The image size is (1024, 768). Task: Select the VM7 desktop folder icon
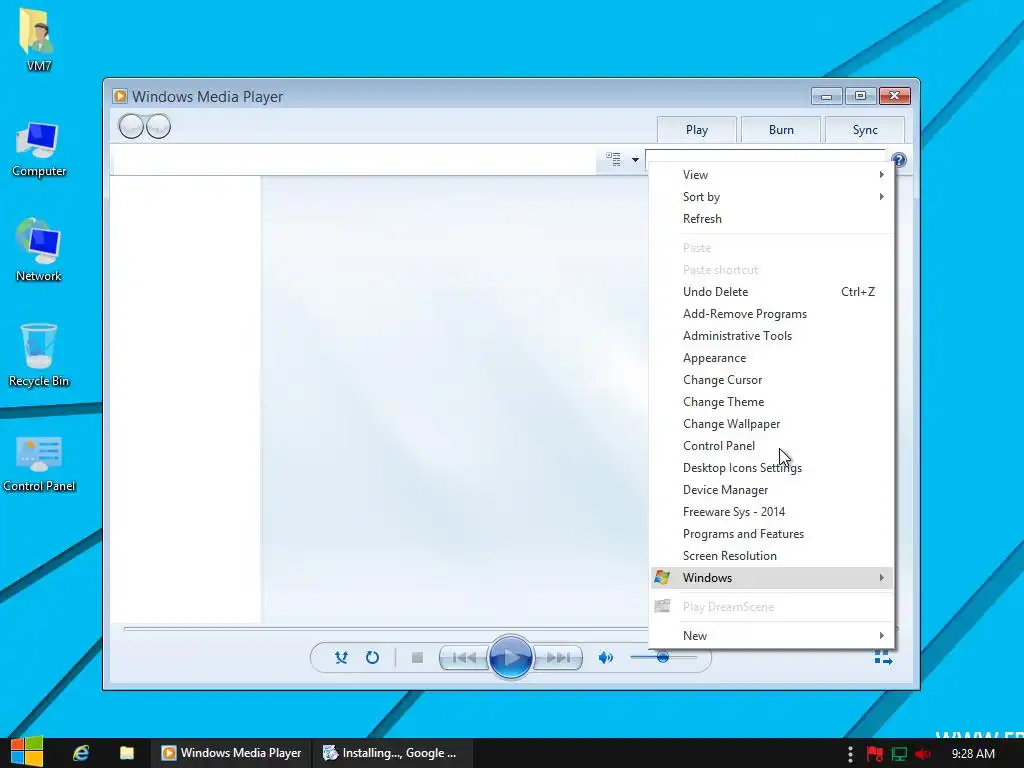38,39
